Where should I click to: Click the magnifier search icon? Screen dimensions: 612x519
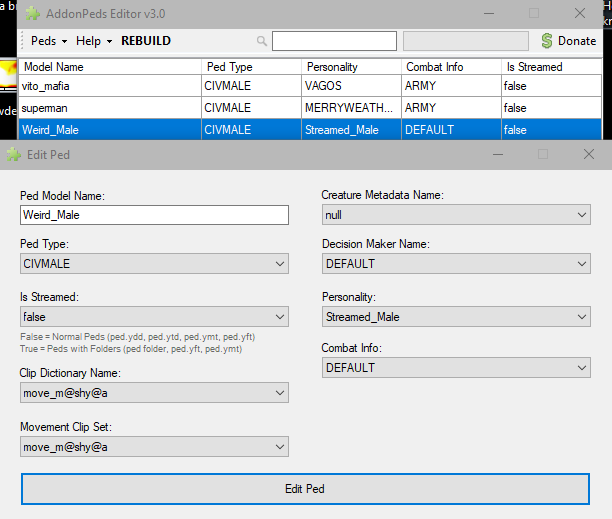[262, 41]
